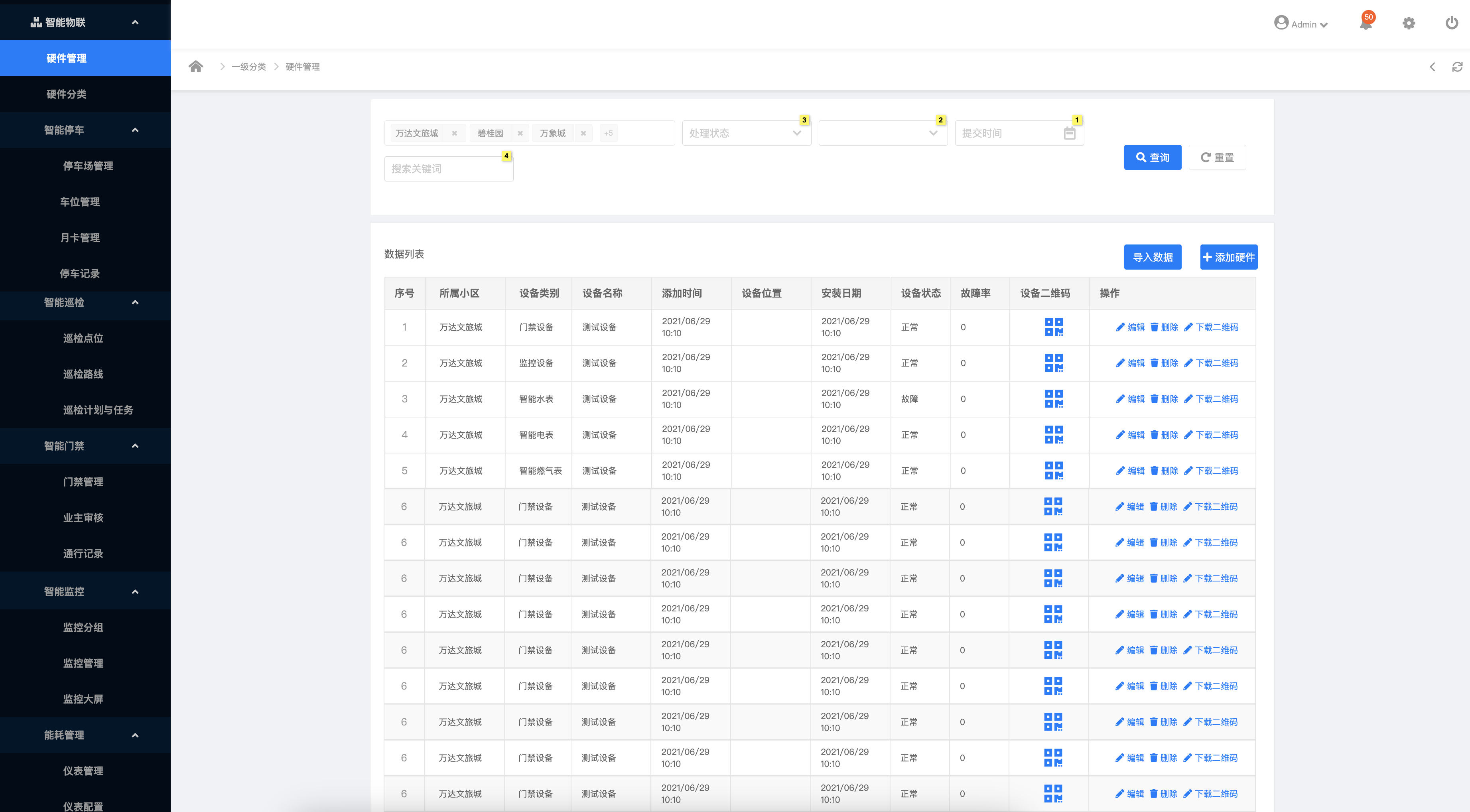Open the settings gear icon

(x=1409, y=24)
